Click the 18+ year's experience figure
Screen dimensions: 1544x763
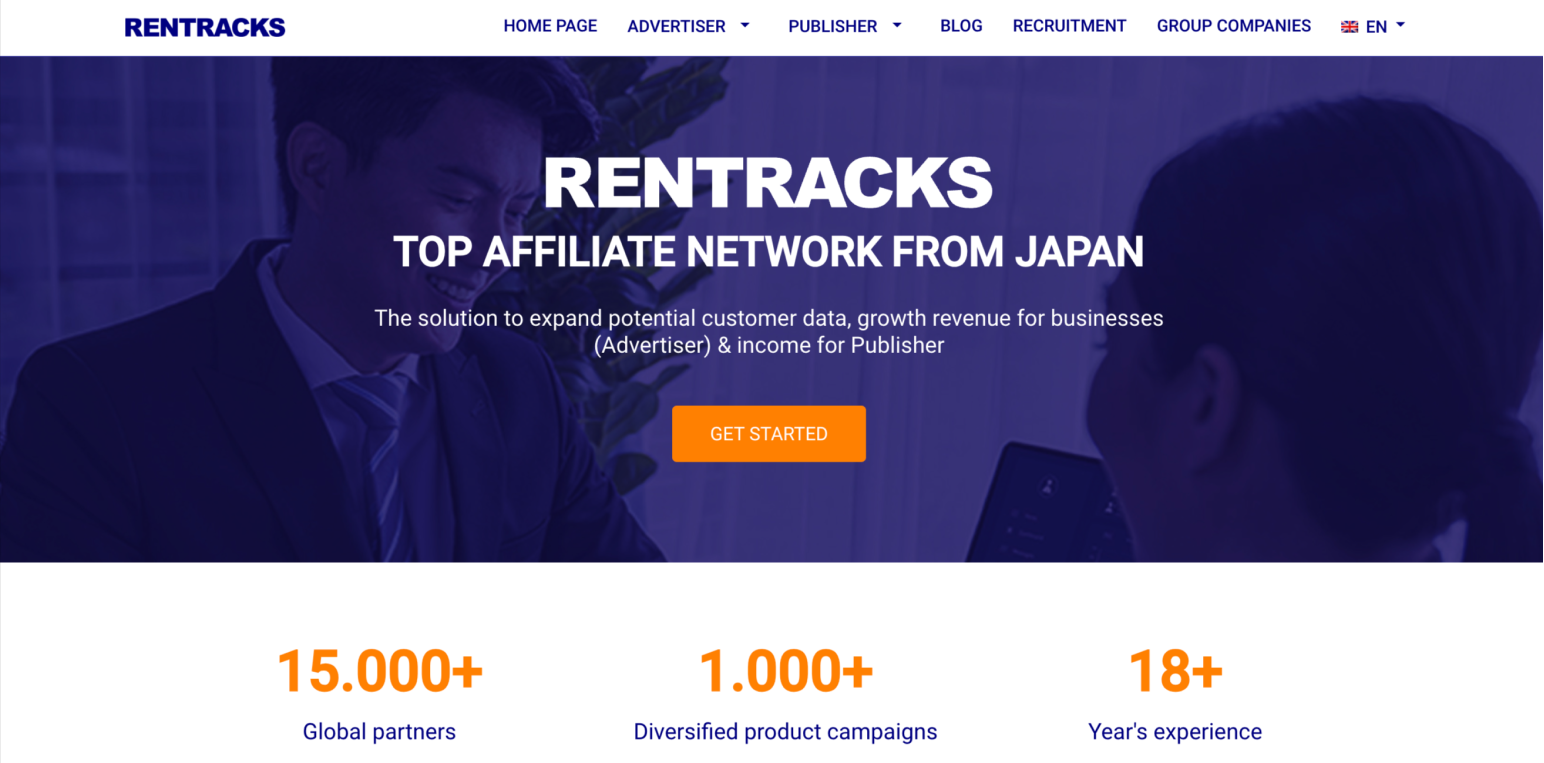pos(1174,670)
